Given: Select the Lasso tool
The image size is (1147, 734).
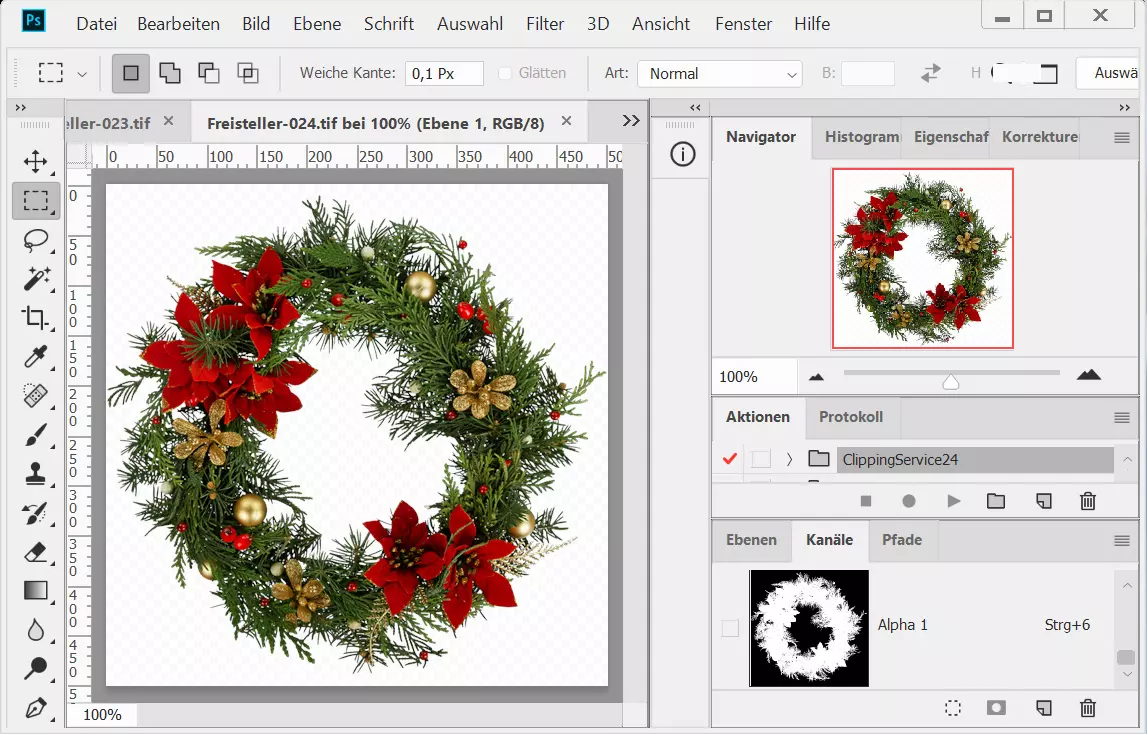Looking at the screenshot, I should click(x=36, y=240).
